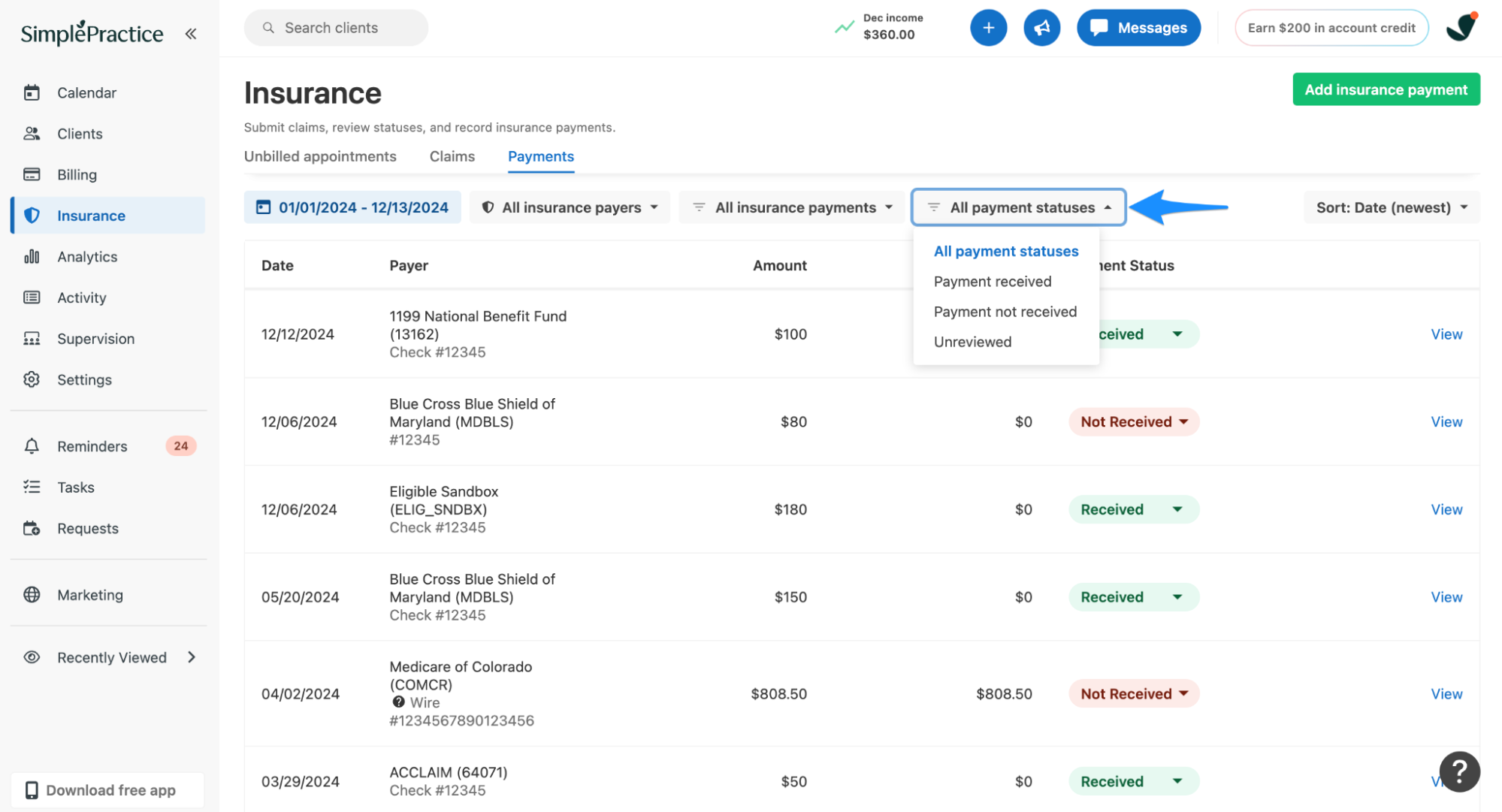The image size is (1502, 812).
Task: Choose Unreviewed status option
Action: [973, 342]
